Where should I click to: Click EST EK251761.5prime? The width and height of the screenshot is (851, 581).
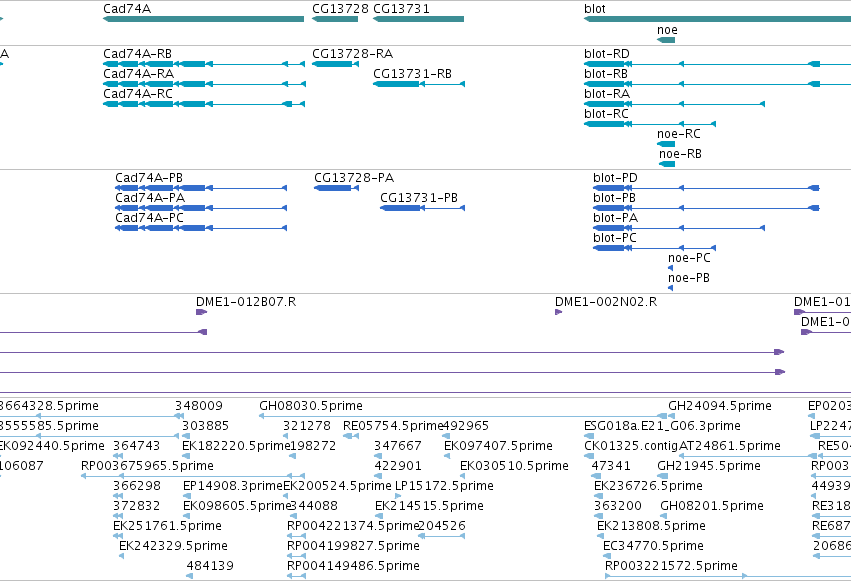(118, 536)
